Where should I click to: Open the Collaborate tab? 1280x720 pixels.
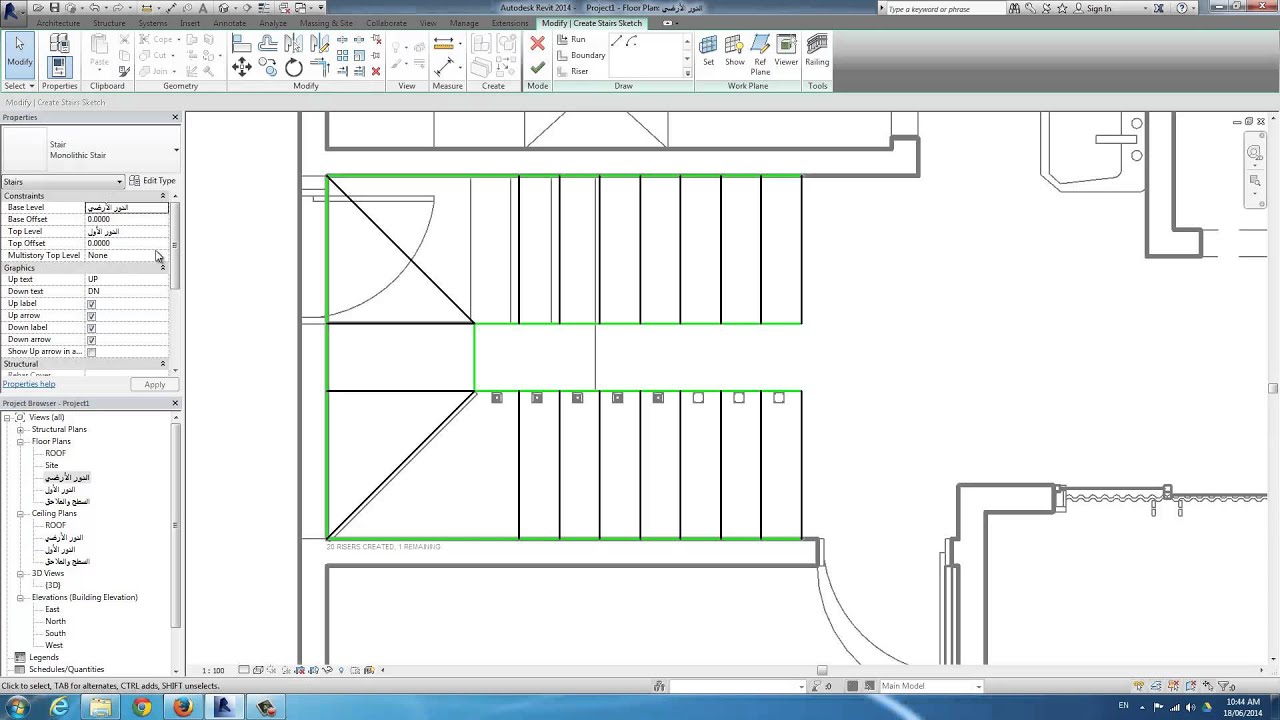coord(386,23)
